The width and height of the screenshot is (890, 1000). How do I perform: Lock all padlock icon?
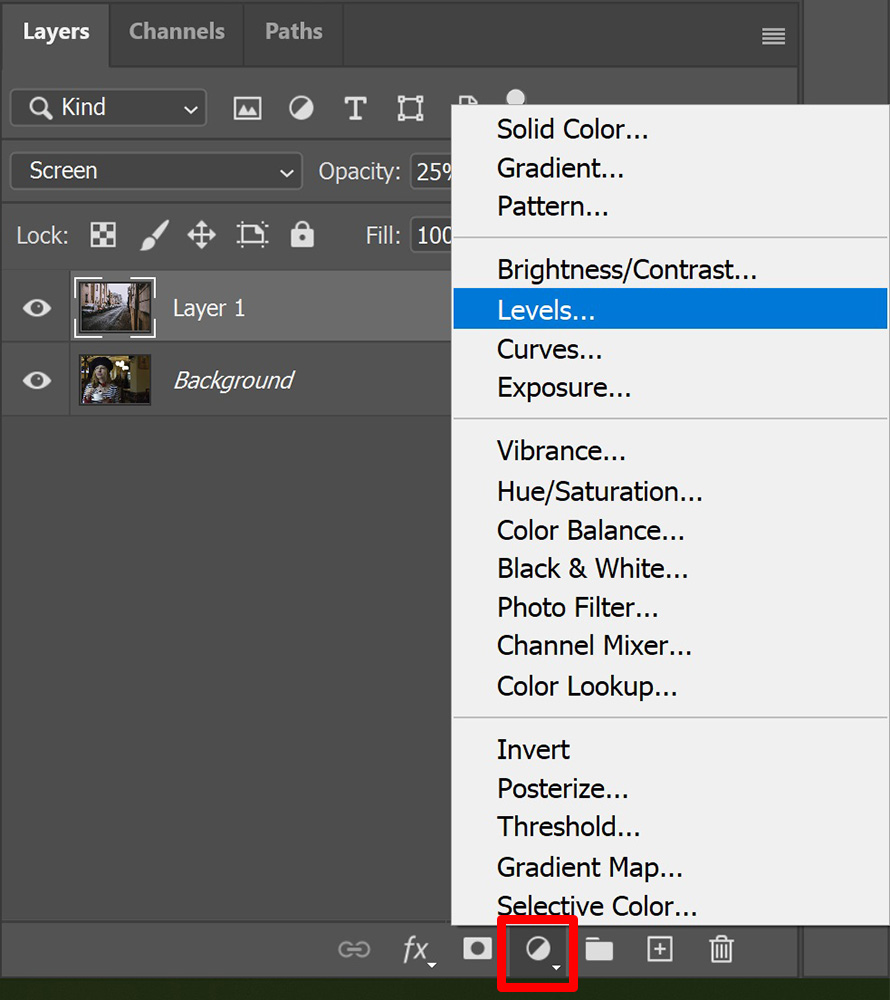(x=302, y=235)
